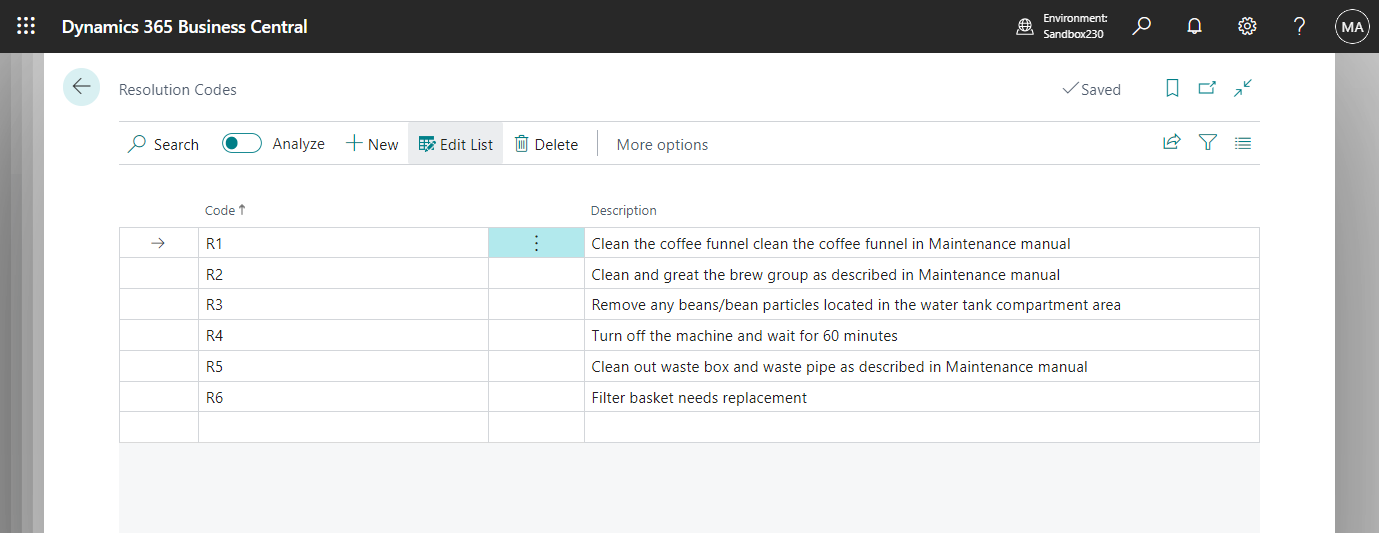Viewport: 1379px width, 533px height.
Task: Open the notifications bell
Action: point(1194,27)
